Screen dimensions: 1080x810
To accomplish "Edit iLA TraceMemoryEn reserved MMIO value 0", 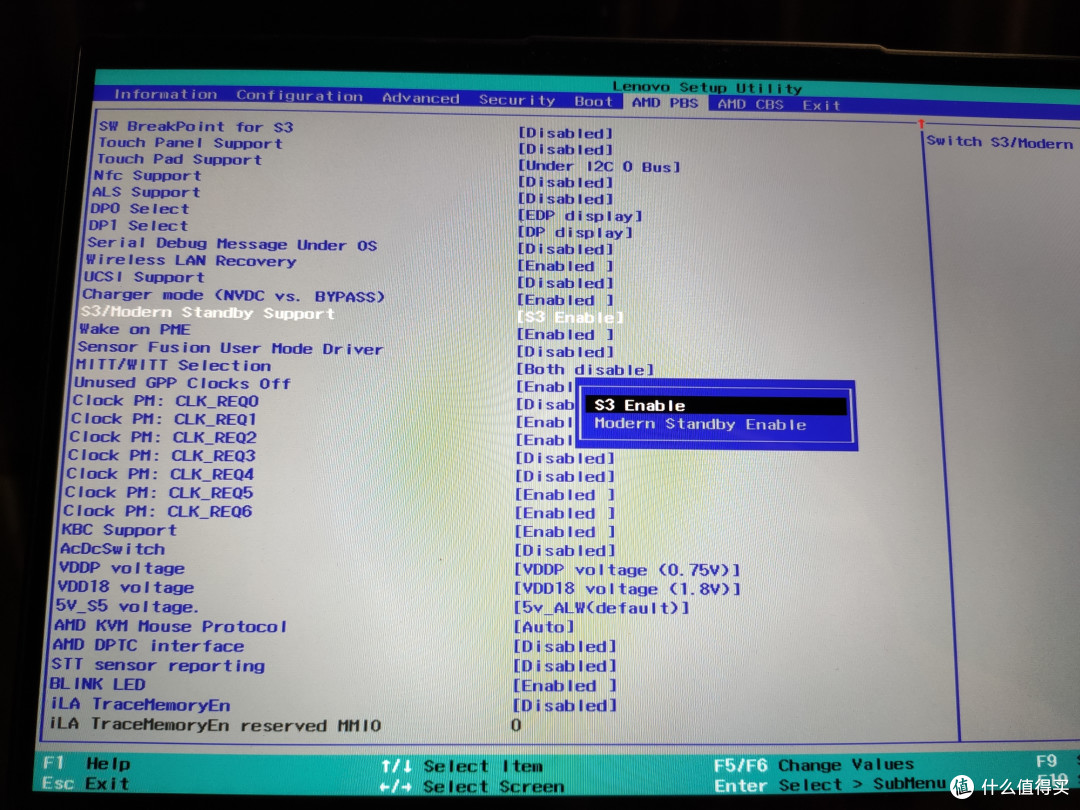I will [516, 725].
